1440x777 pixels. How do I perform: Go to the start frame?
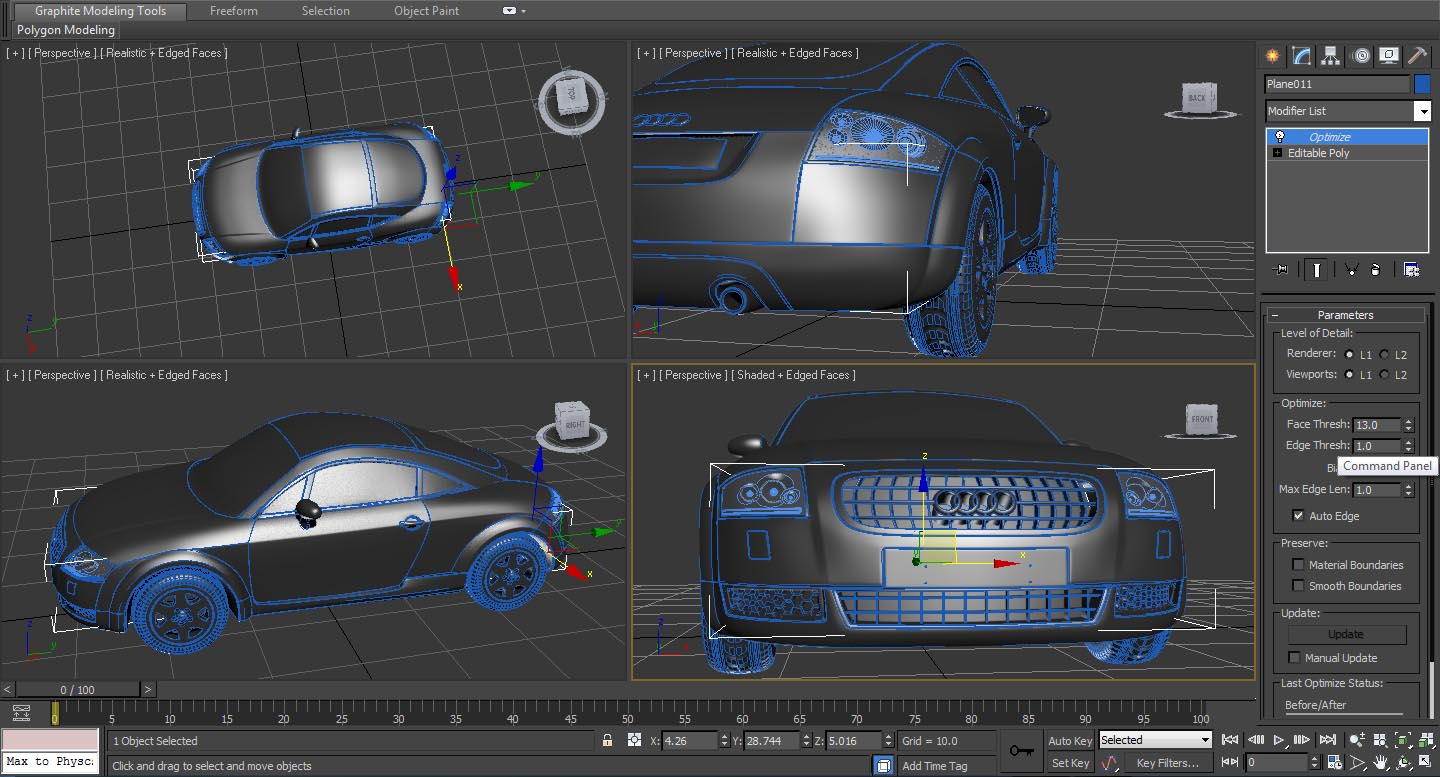pyautogui.click(x=1230, y=740)
